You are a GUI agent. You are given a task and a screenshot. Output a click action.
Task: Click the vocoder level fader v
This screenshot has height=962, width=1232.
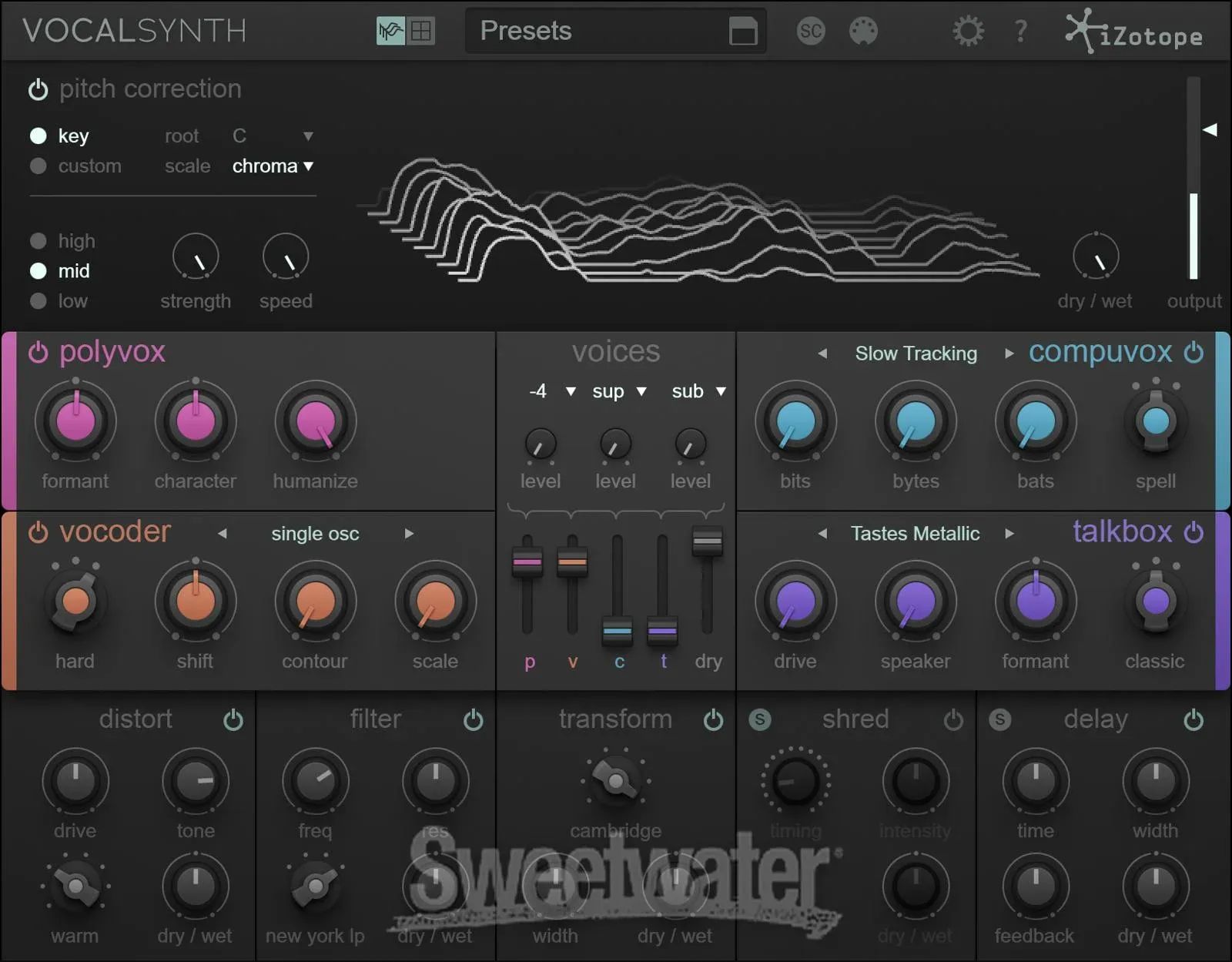tap(572, 562)
